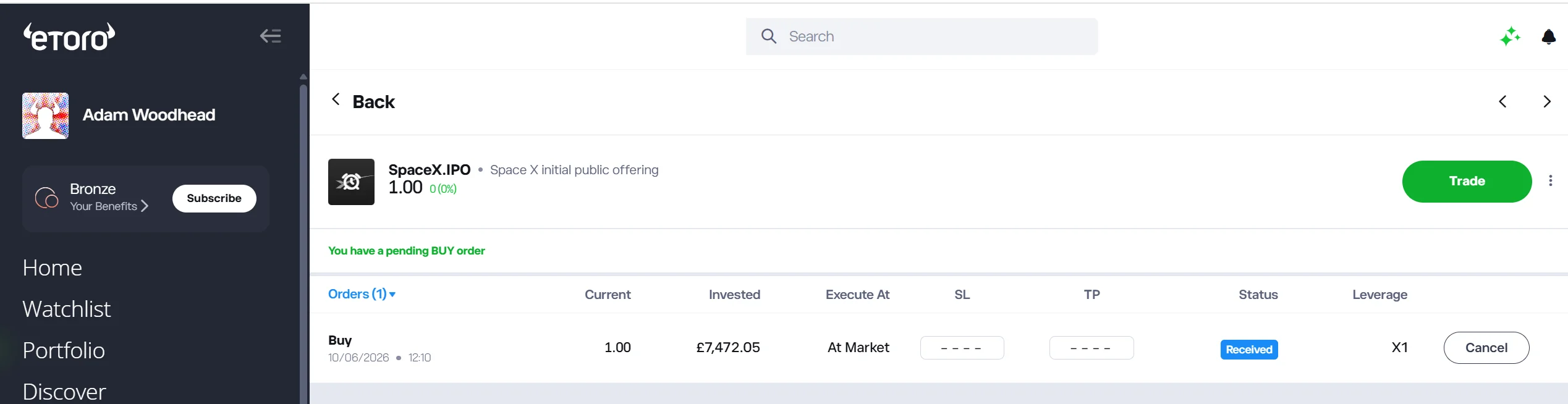The height and width of the screenshot is (404, 1568).
Task: Click the order's current value 1.00
Action: click(x=617, y=348)
